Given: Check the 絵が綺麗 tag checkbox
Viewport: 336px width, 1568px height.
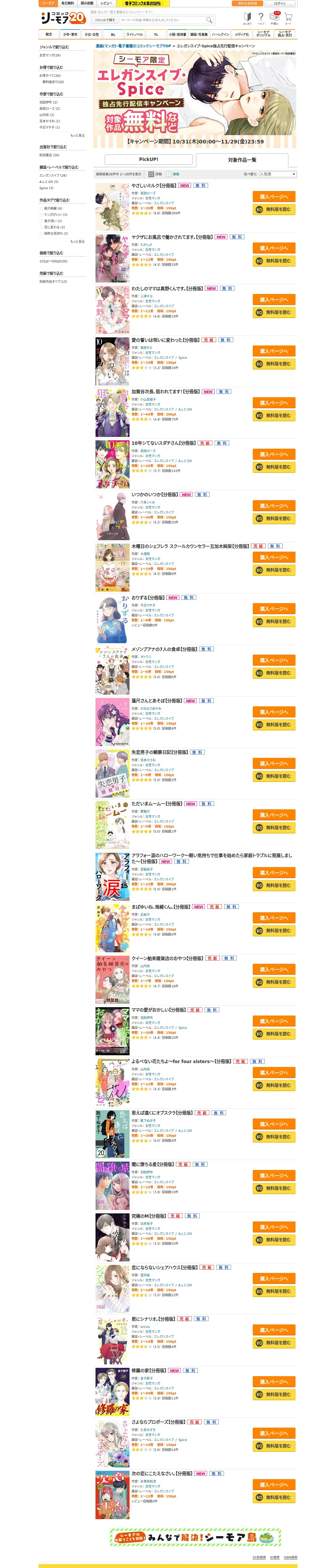Looking at the screenshot, I should point(41,208).
